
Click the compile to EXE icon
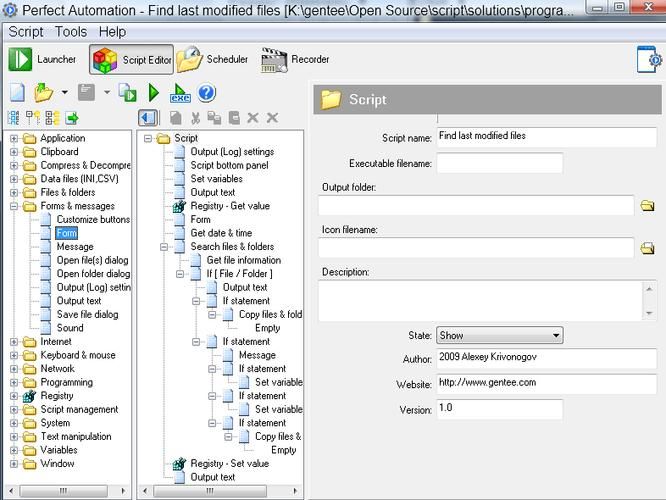pyautogui.click(x=180, y=93)
